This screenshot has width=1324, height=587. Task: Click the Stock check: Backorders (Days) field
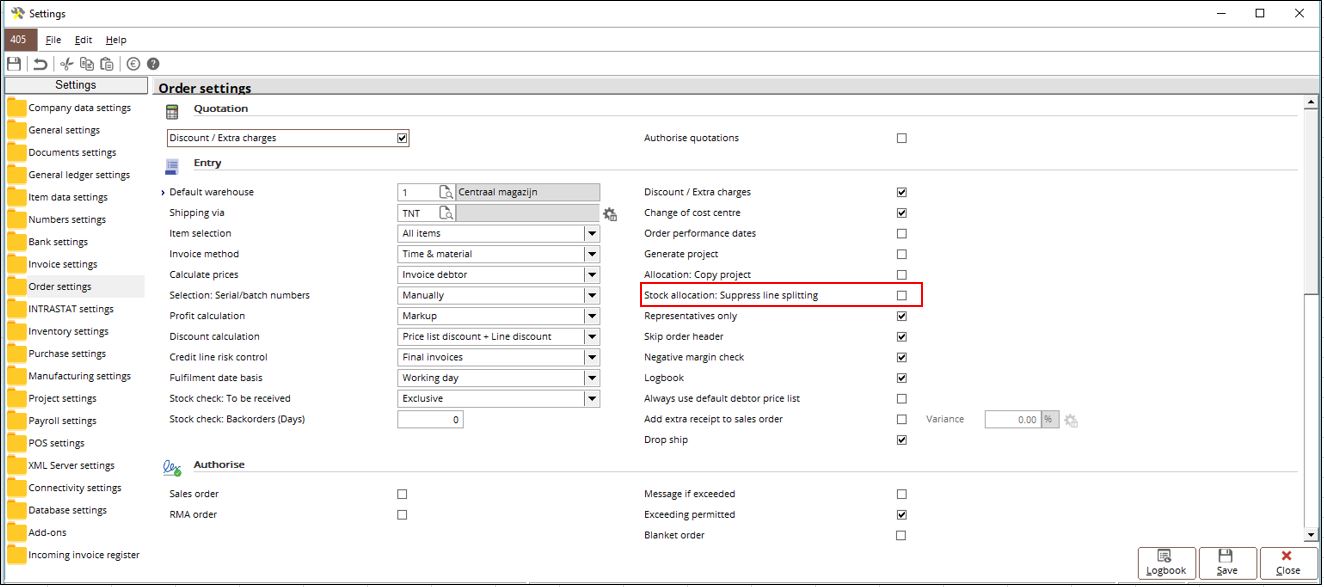[430, 419]
